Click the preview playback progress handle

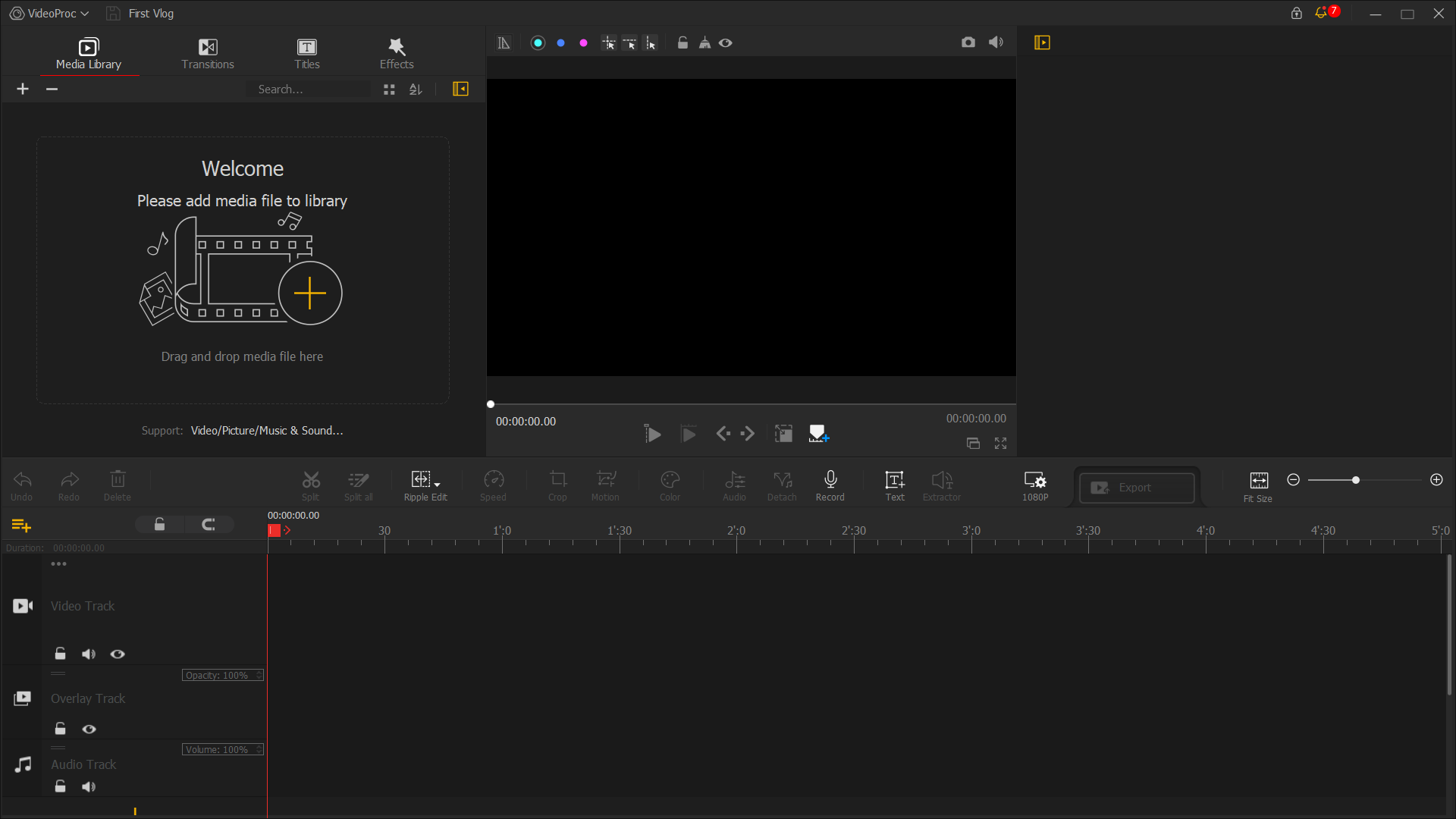pos(491,404)
